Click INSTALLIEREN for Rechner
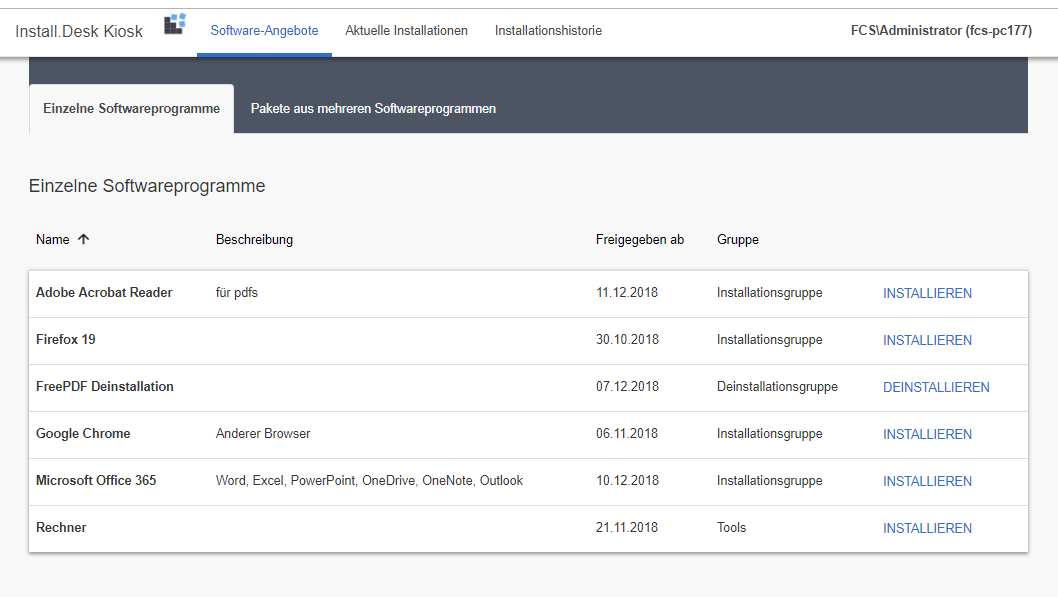The width and height of the screenshot is (1058, 597). point(927,528)
